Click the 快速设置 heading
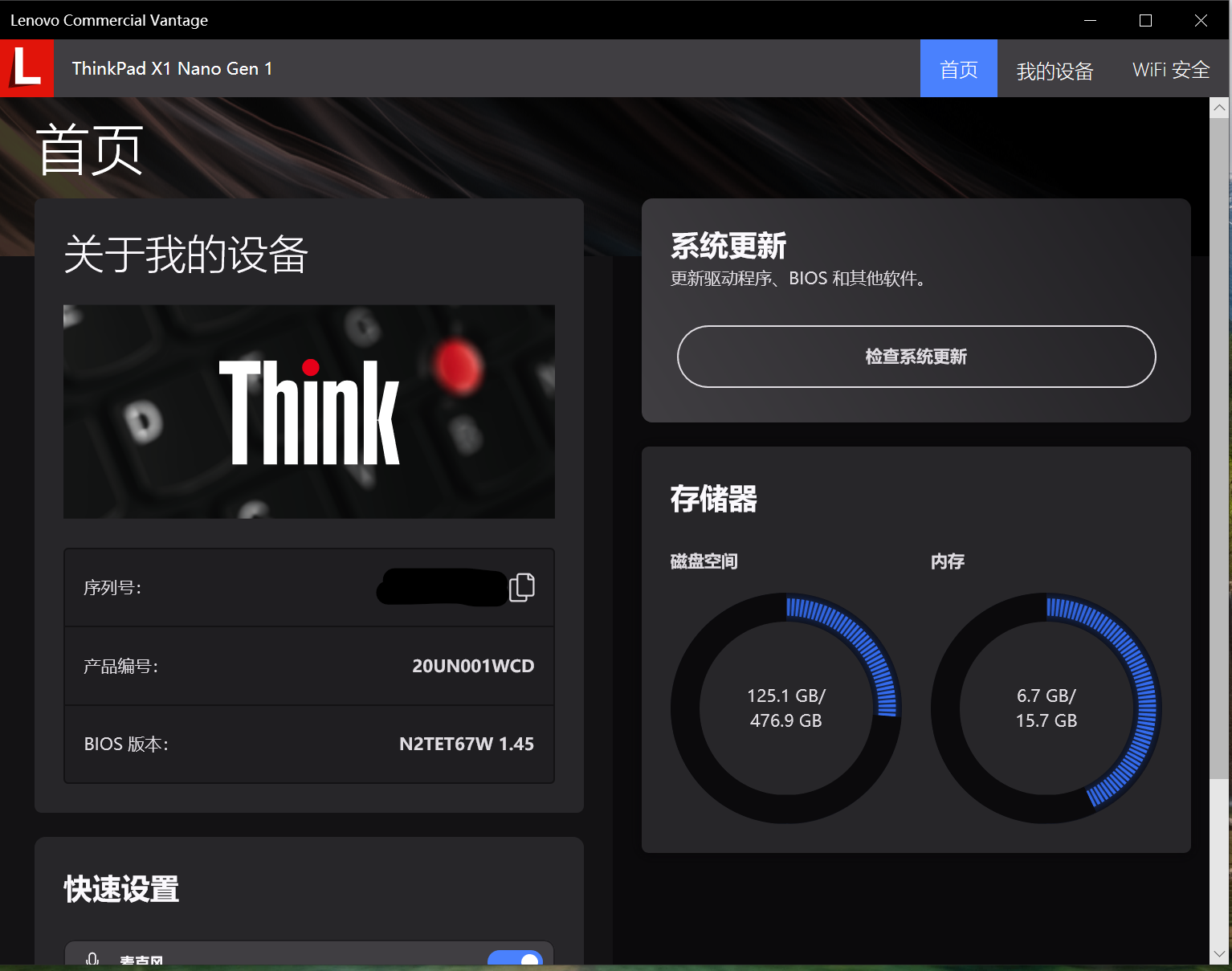 coord(121,889)
